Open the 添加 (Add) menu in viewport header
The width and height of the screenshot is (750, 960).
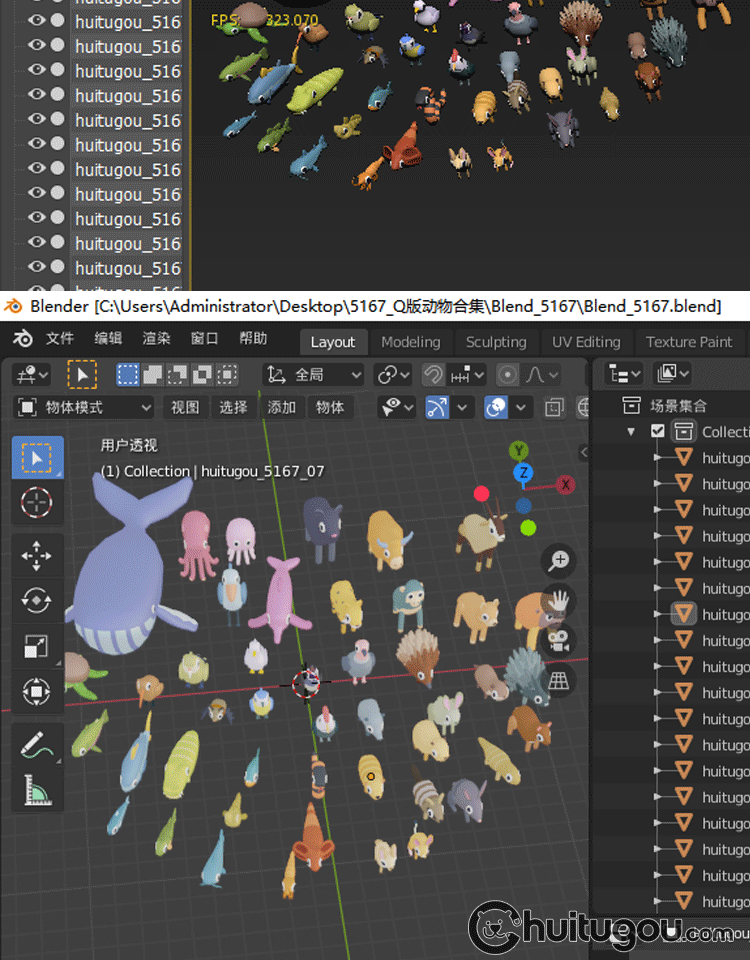282,407
